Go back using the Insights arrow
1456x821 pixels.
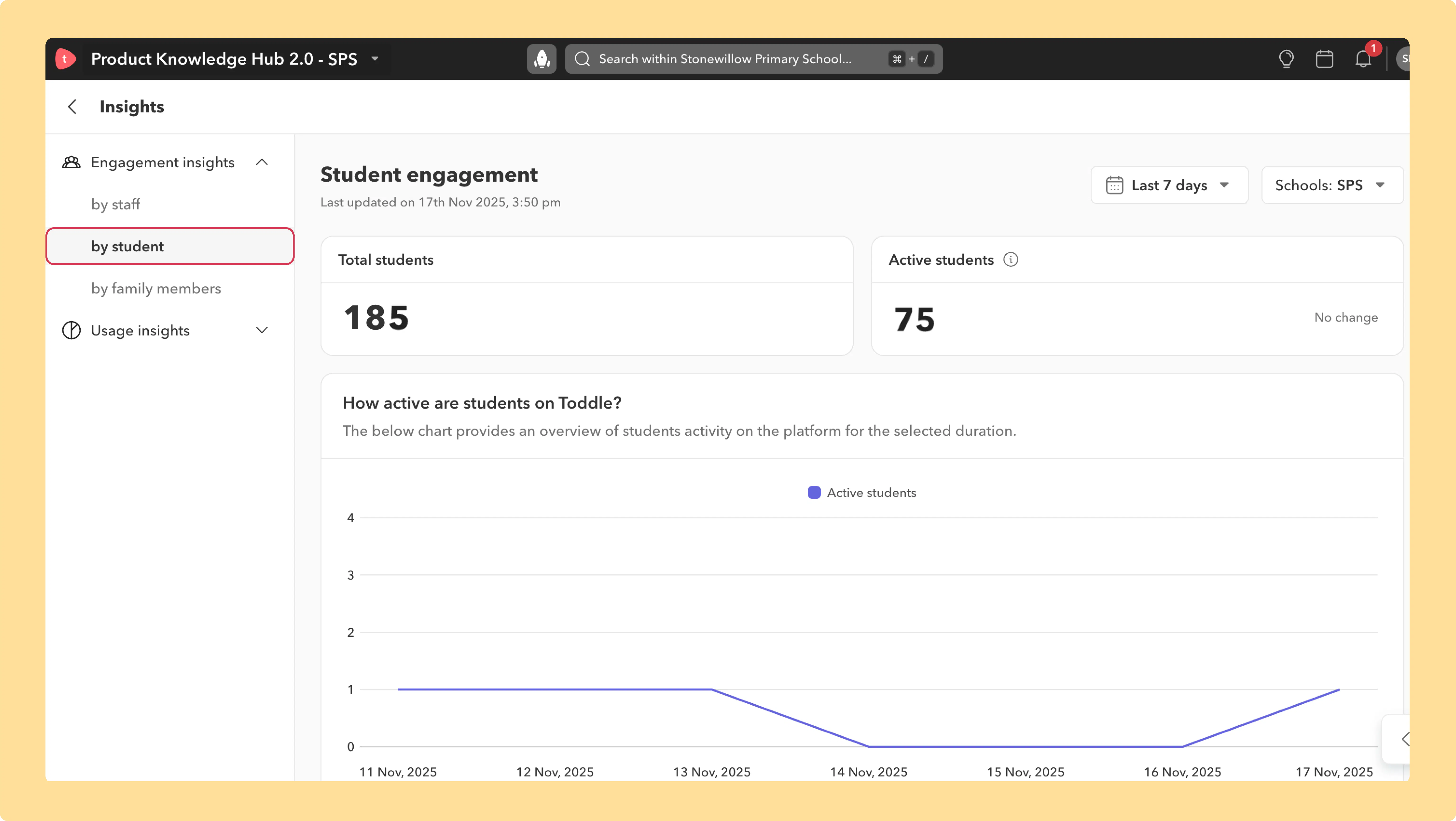pyautogui.click(x=72, y=107)
